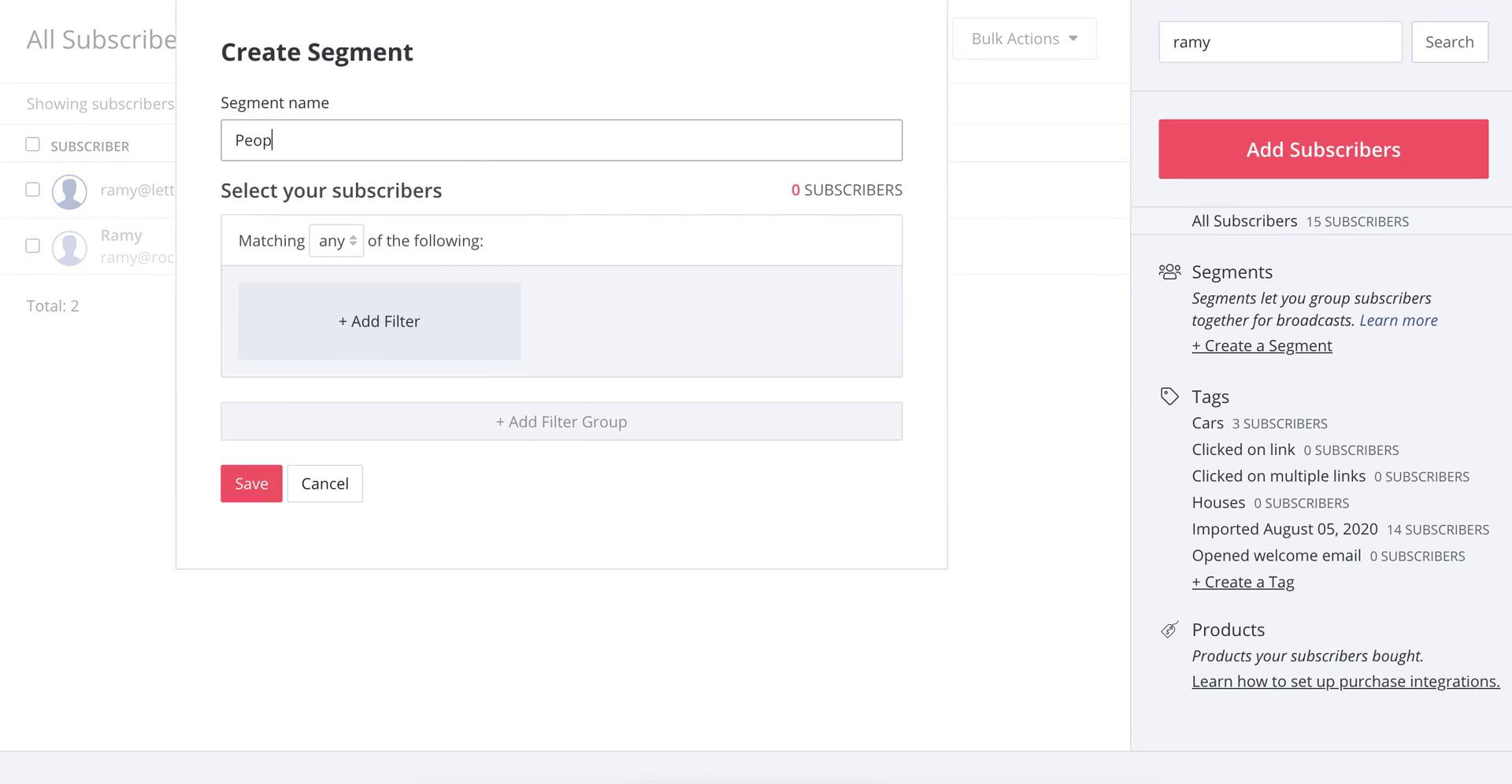Click the Segments group icon
Viewport: 1512px width, 784px height.
(1169, 272)
